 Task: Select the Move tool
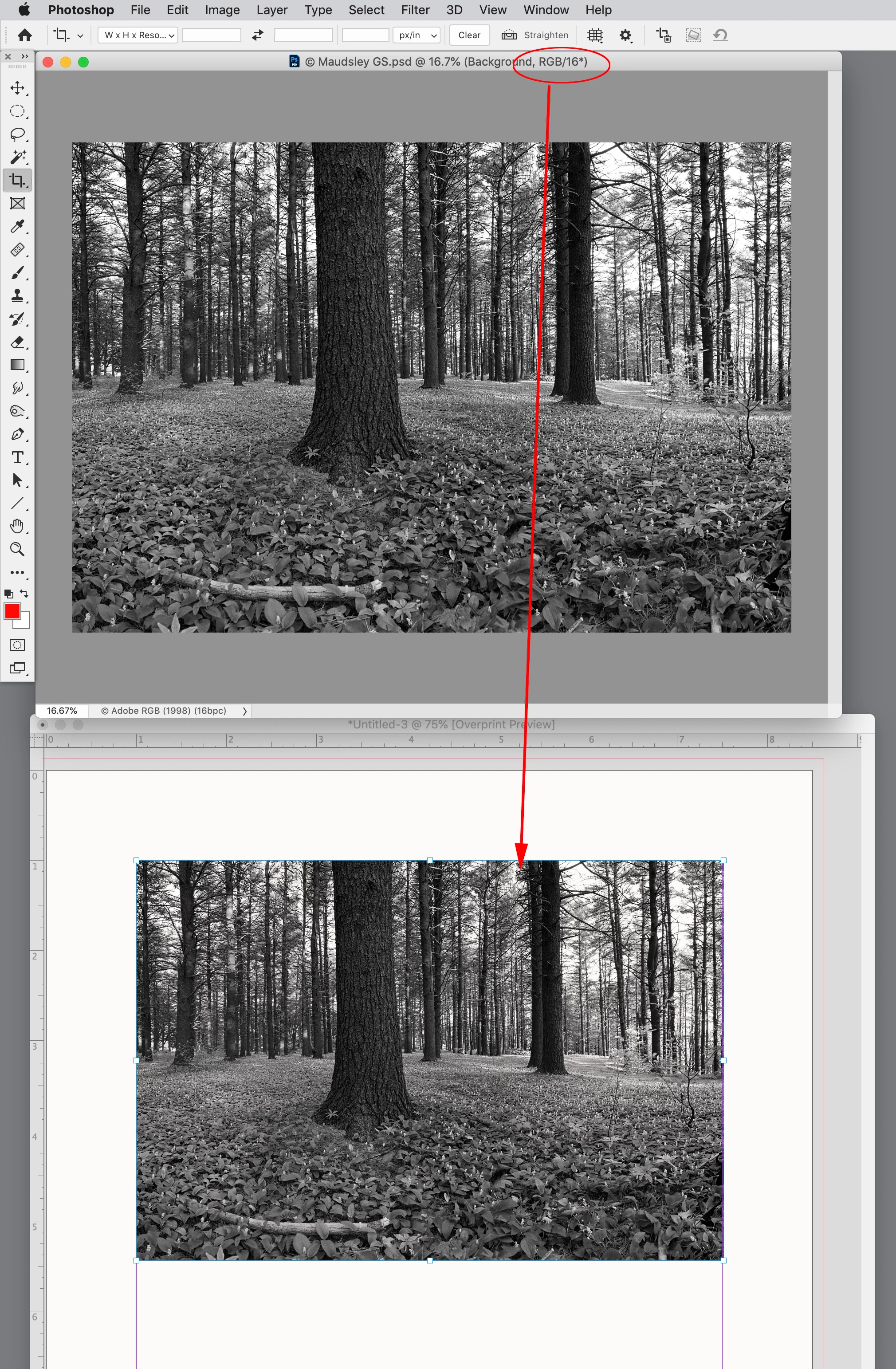click(x=17, y=88)
